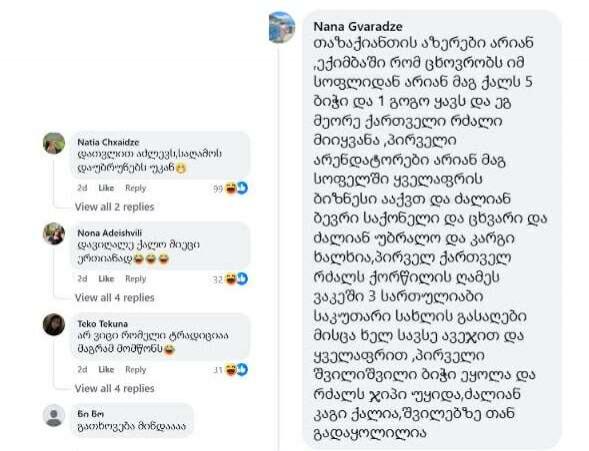Reply to Teko Tekuna's comment

[135, 370]
